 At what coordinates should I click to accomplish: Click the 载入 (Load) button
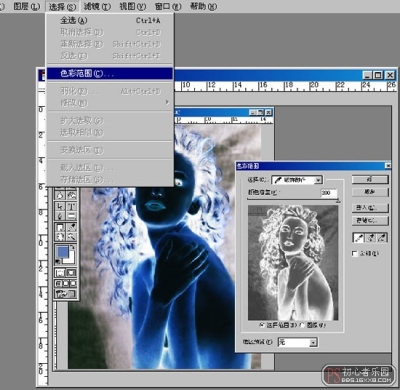click(370, 208)
